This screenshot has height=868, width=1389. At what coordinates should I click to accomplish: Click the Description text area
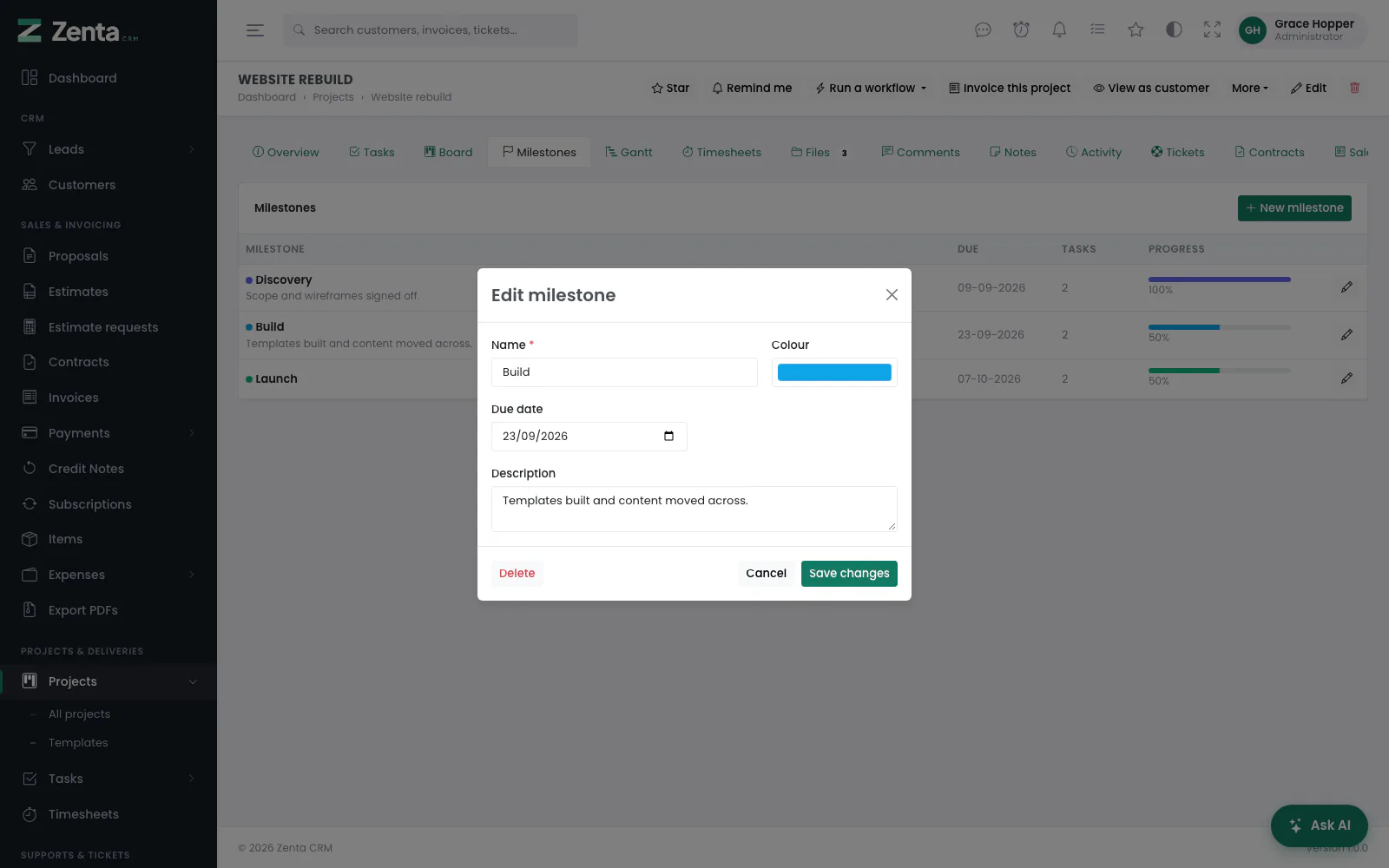point(694,509)
